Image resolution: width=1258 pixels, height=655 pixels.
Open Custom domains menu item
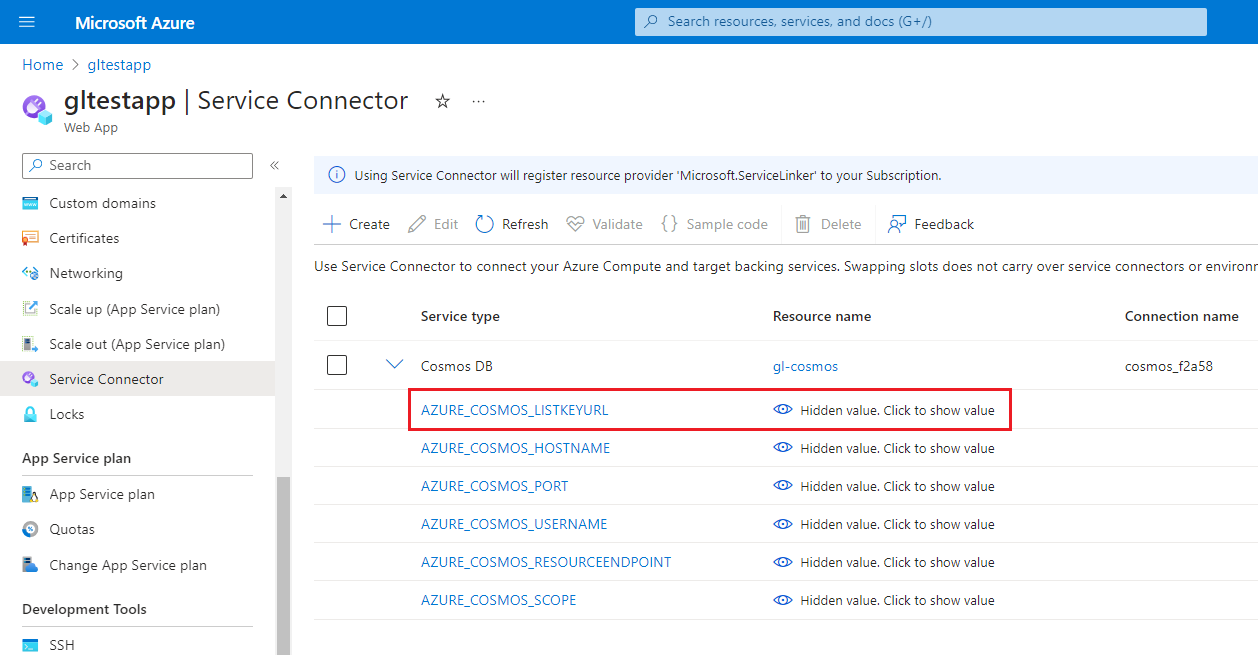coord(102,203)
